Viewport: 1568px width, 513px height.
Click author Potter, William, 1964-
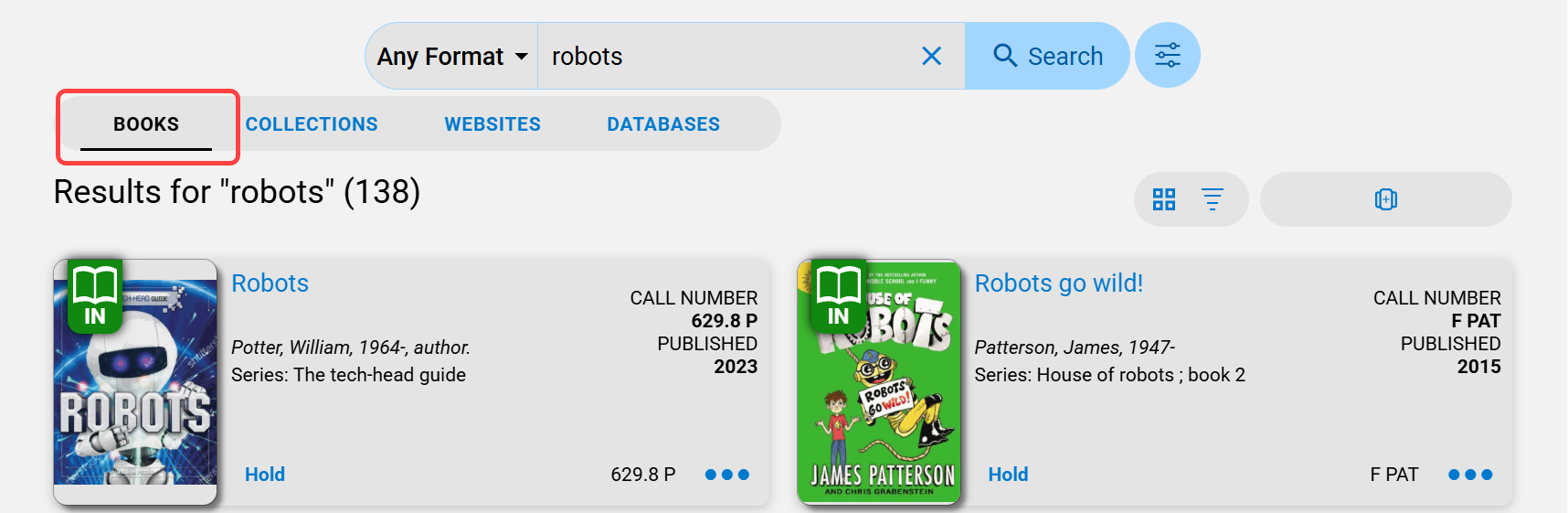351,347
